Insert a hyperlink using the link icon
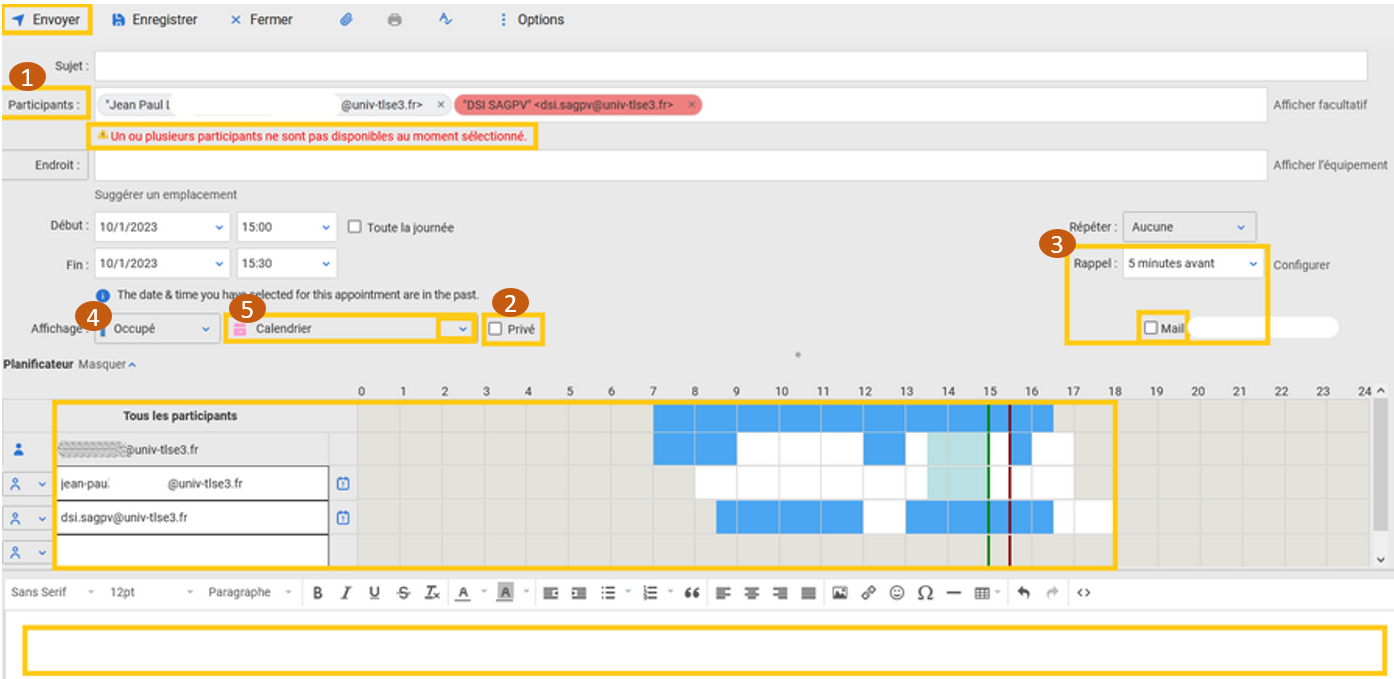The image size is (1394, 679). pyautogui.click(x=868, y=593)
